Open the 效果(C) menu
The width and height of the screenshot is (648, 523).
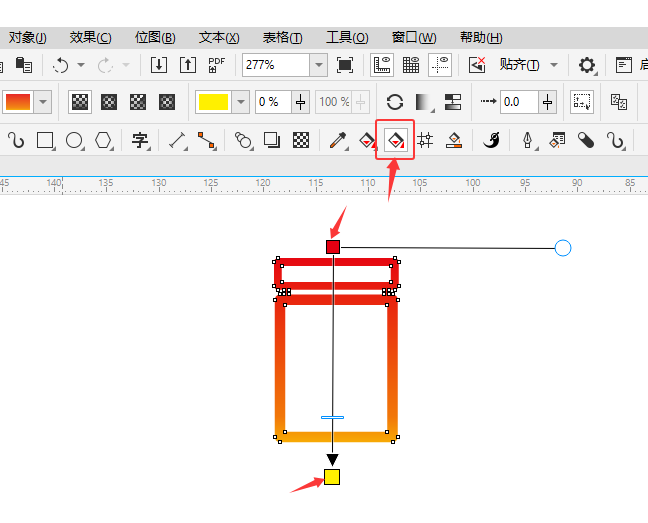click(x=91, y=38)
